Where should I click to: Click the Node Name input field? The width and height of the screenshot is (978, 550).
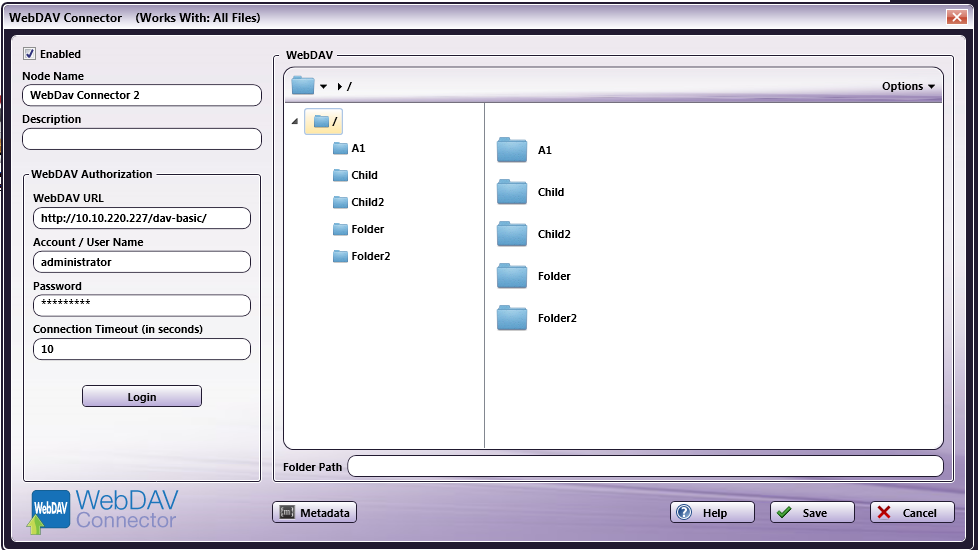(x=142, y=95)
